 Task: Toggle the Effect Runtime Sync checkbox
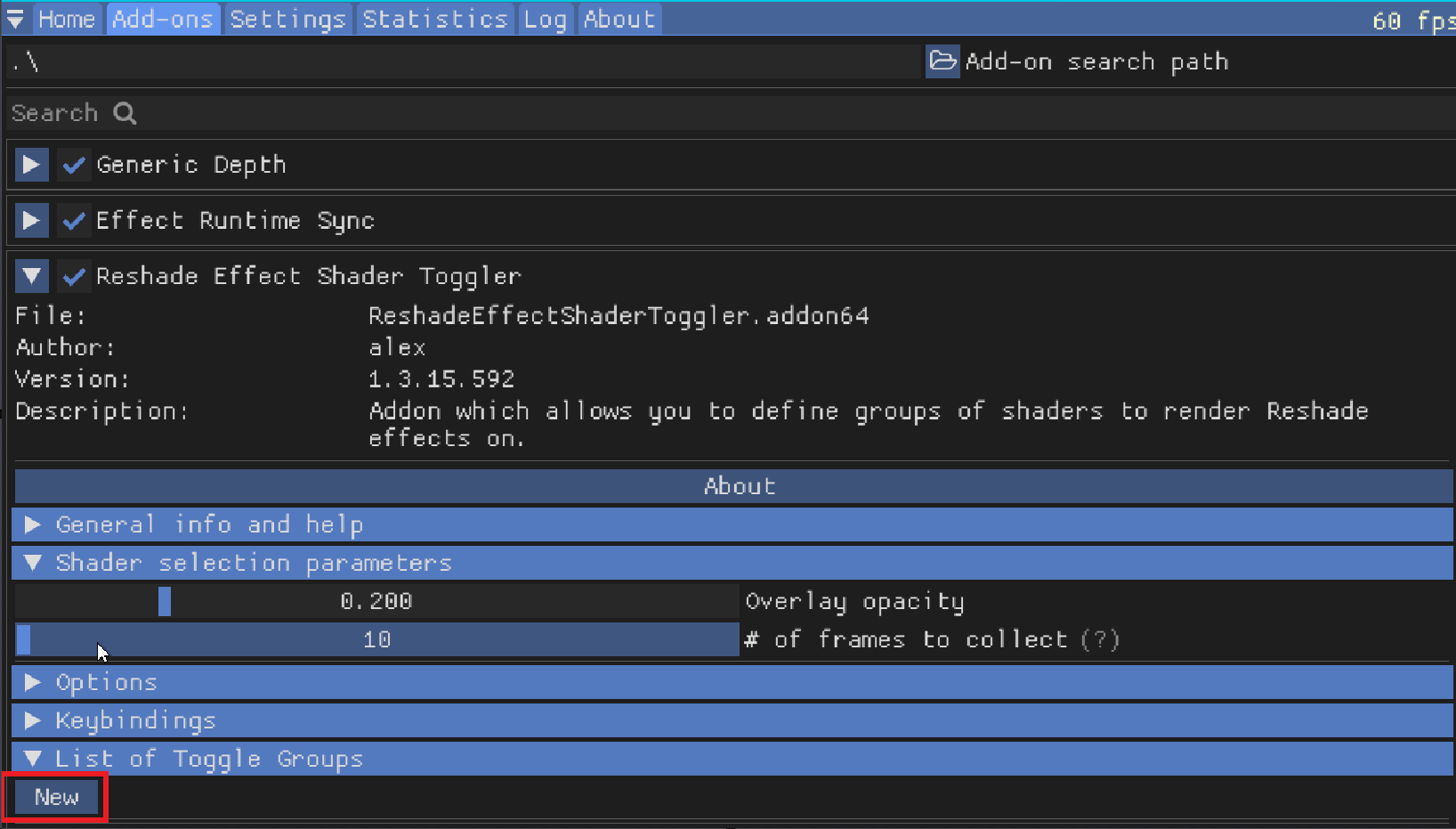[74, 220]
